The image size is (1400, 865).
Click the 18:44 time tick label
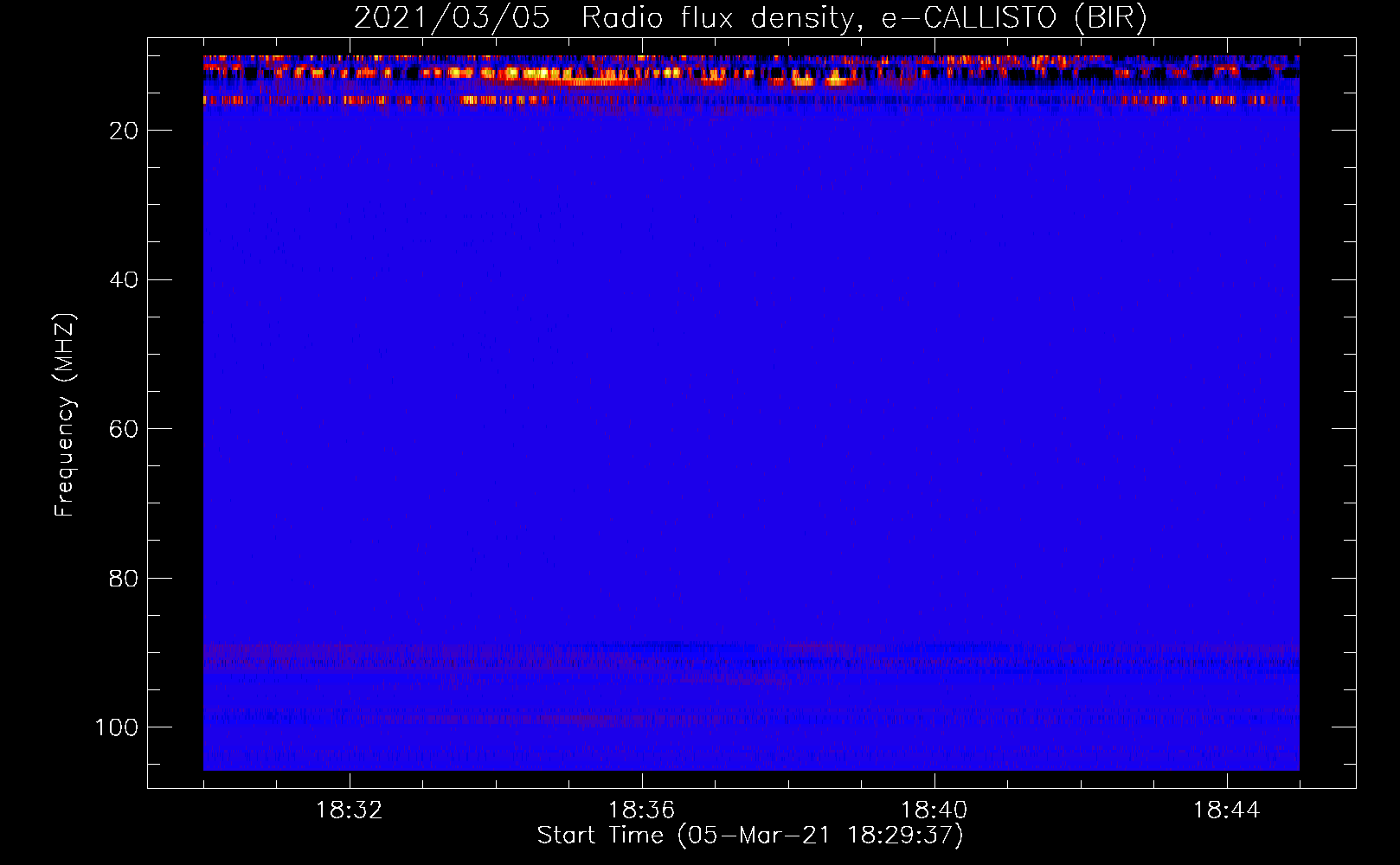1227,811
